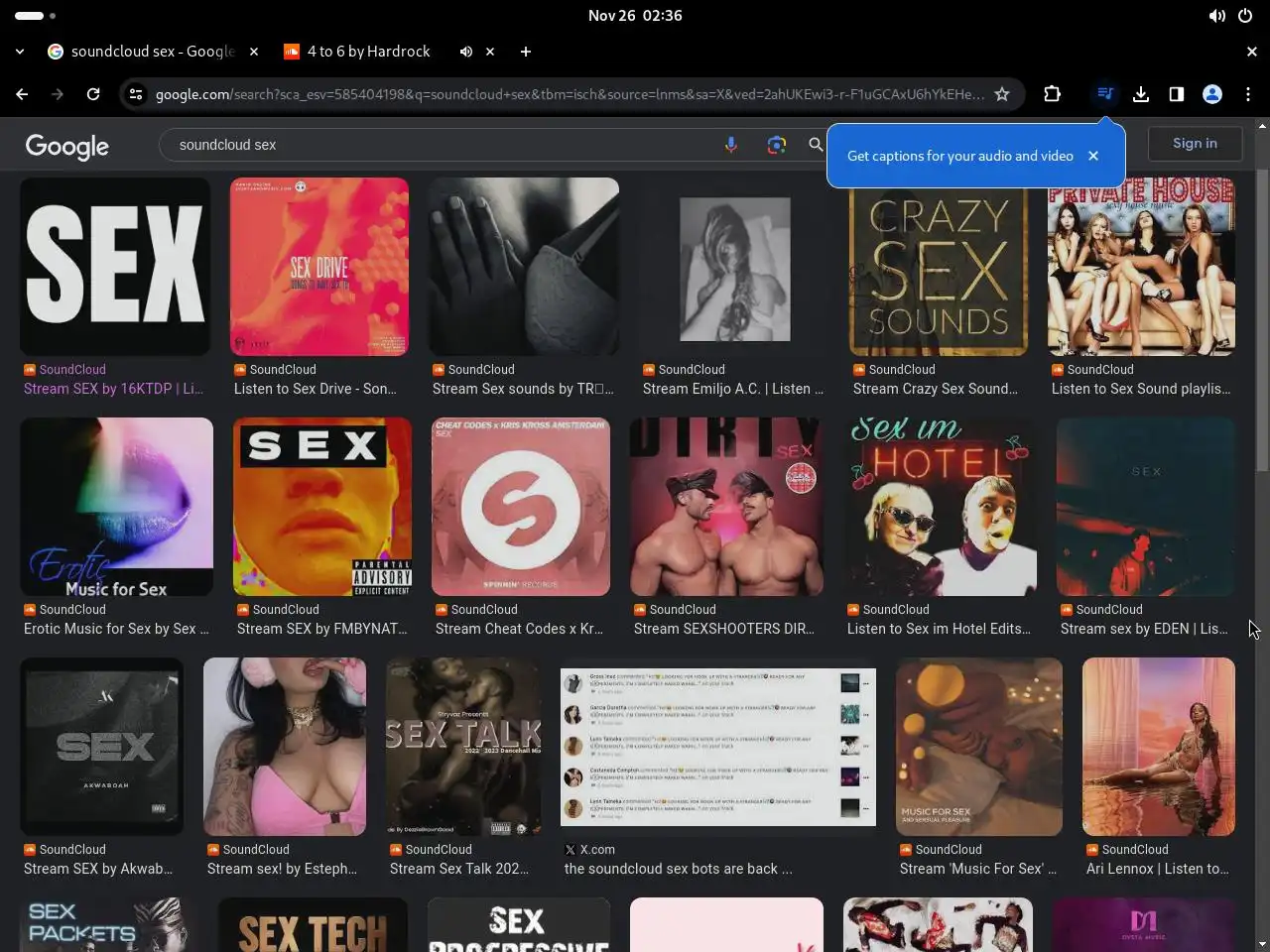Viewport: 1270px width, 952px height.
Task: Open the Chrome profile avatar icon
Action: [1212, 94]
